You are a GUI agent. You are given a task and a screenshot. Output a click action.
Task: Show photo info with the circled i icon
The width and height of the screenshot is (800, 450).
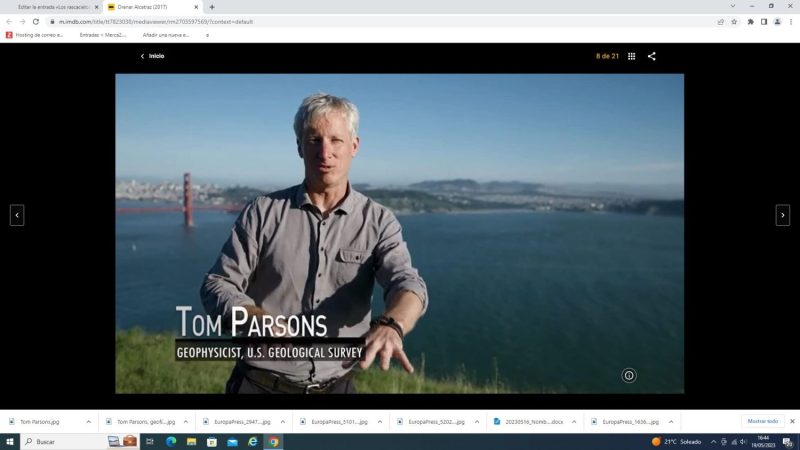(x=629, y=375)
